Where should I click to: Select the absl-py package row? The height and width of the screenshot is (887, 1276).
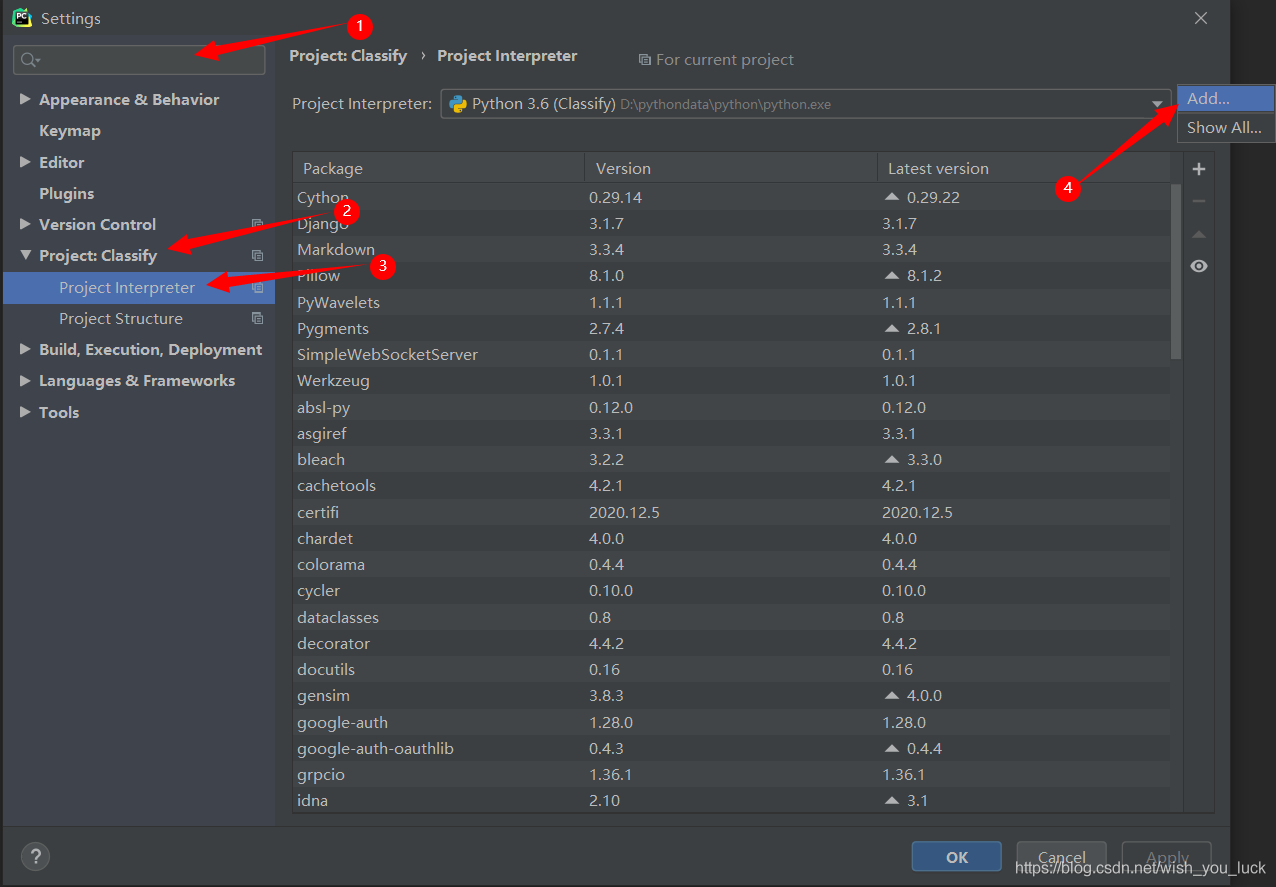pyautogui.click(x=731, y=407)
